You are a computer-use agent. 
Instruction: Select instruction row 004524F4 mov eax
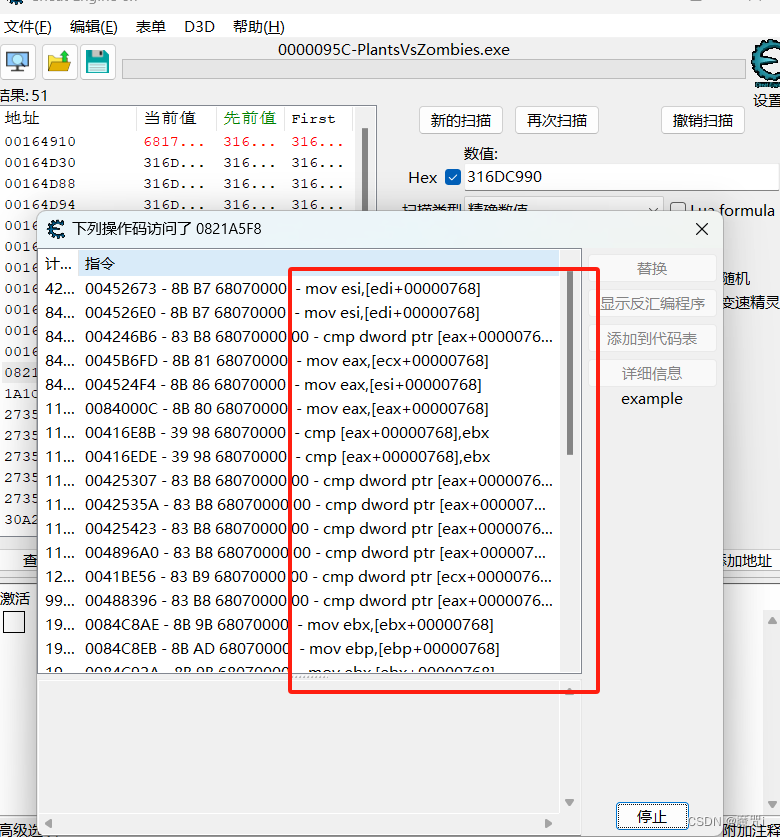coord(300,385)
